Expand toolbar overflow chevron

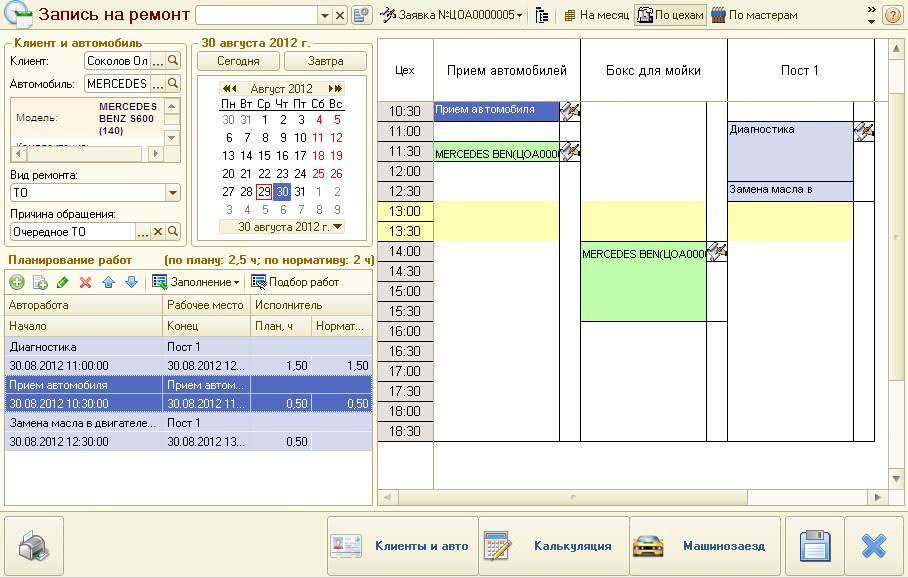pyautogui.click(x=872, y=10)
